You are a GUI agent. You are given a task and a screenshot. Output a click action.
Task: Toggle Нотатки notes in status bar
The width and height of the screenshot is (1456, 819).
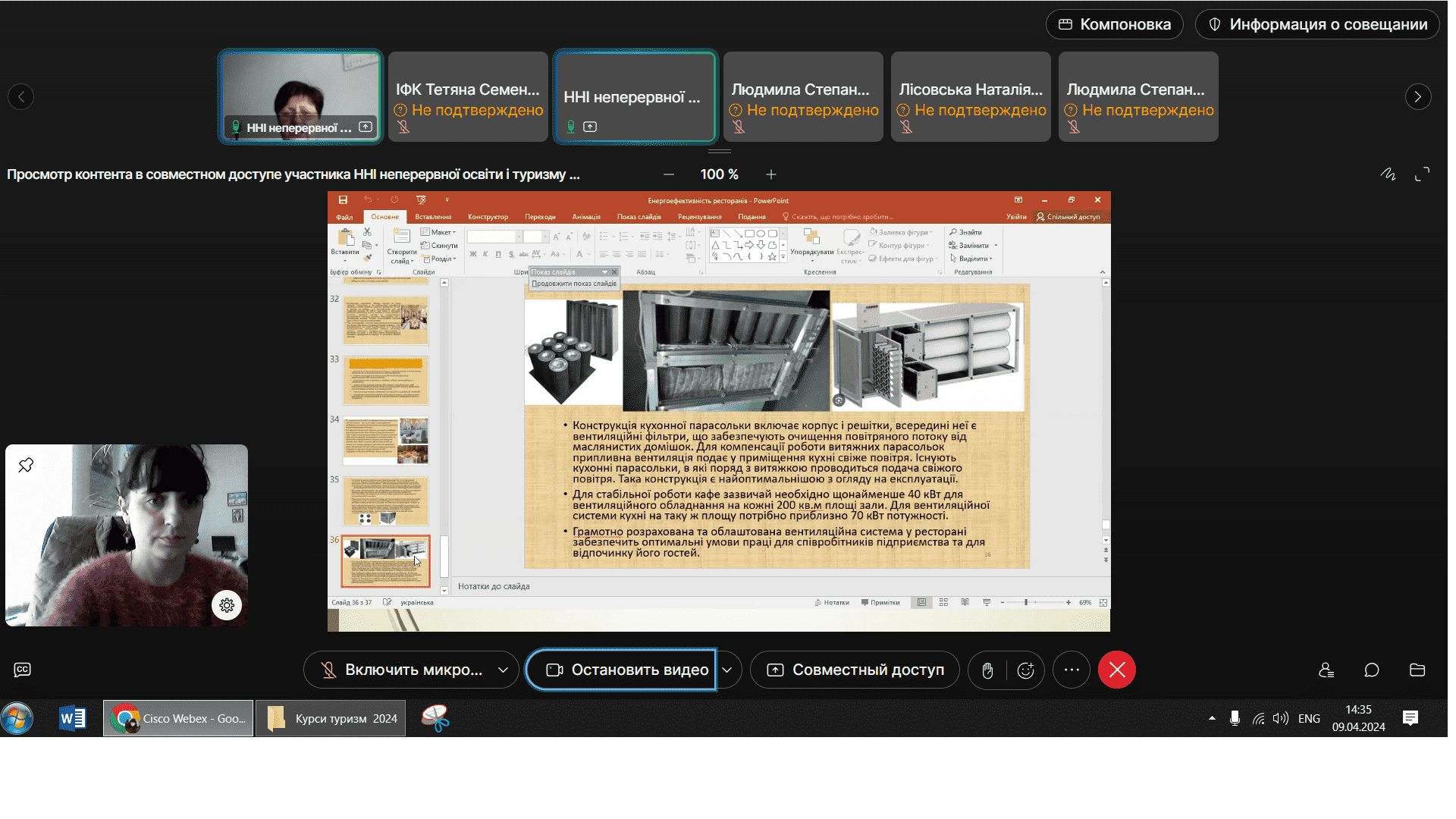point(832,603)
